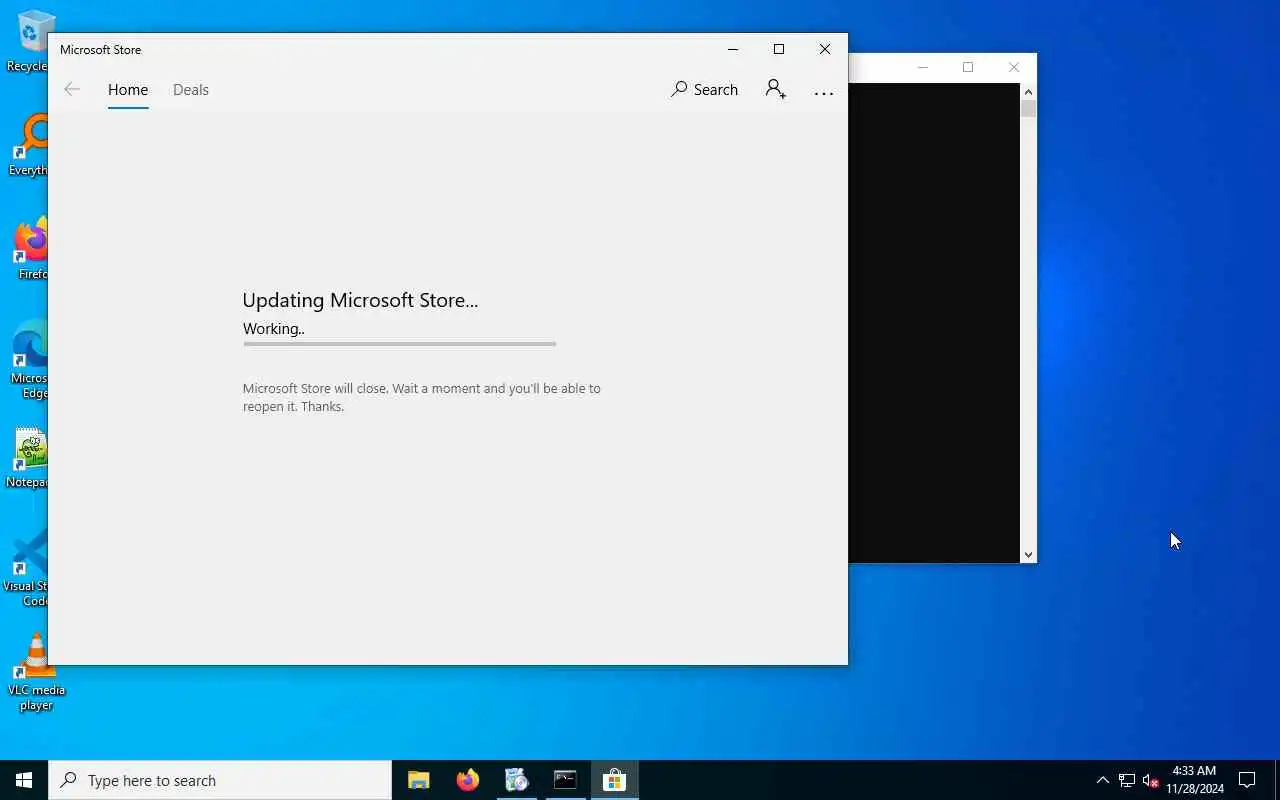Switch to the terminal taskbar icon
This screenshot has height=800, width=1280.
pyautogui.click(x=565, y=780)
